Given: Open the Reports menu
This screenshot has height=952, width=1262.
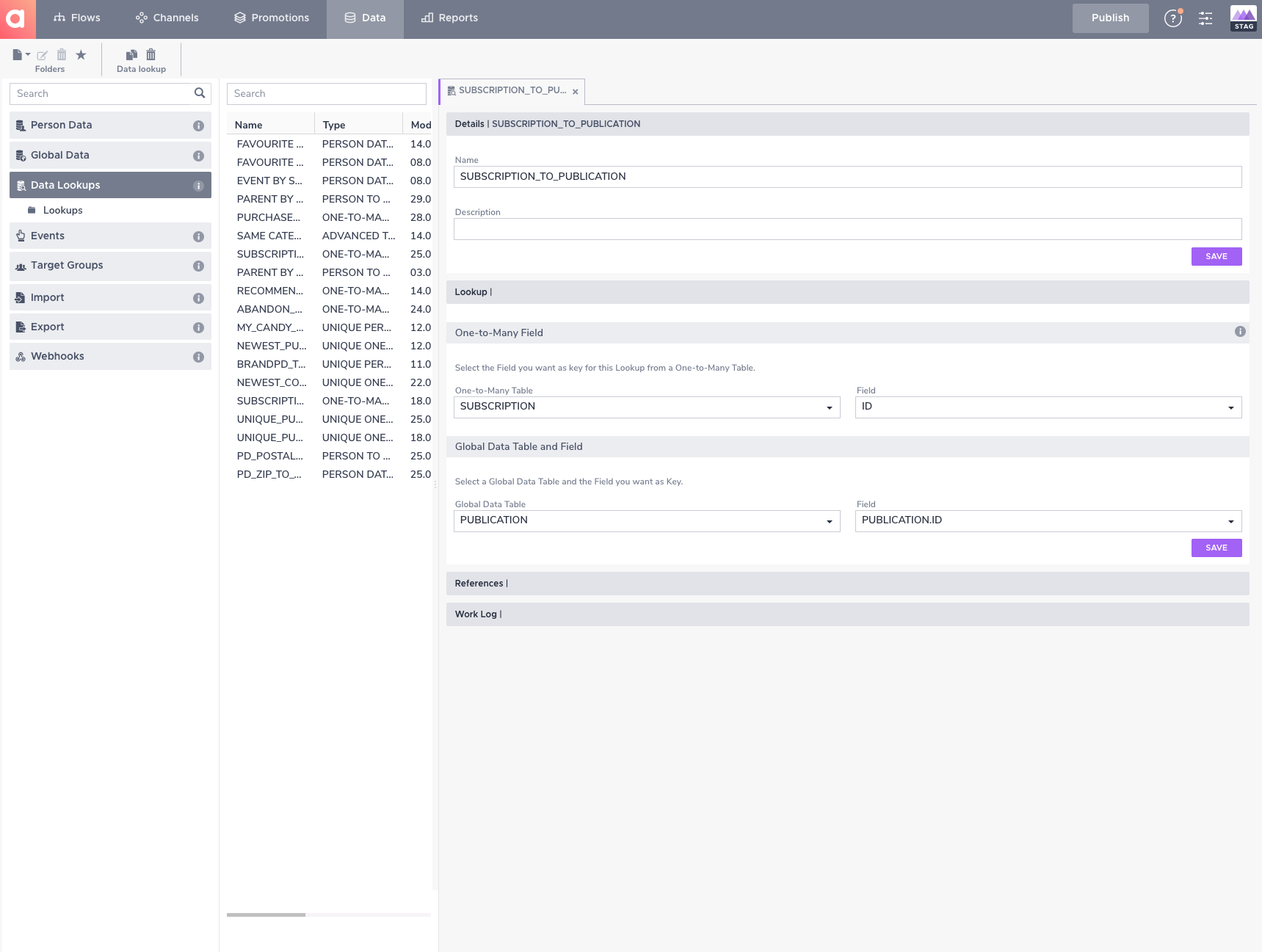Looking at the screenshot, I should coord(449,18).
